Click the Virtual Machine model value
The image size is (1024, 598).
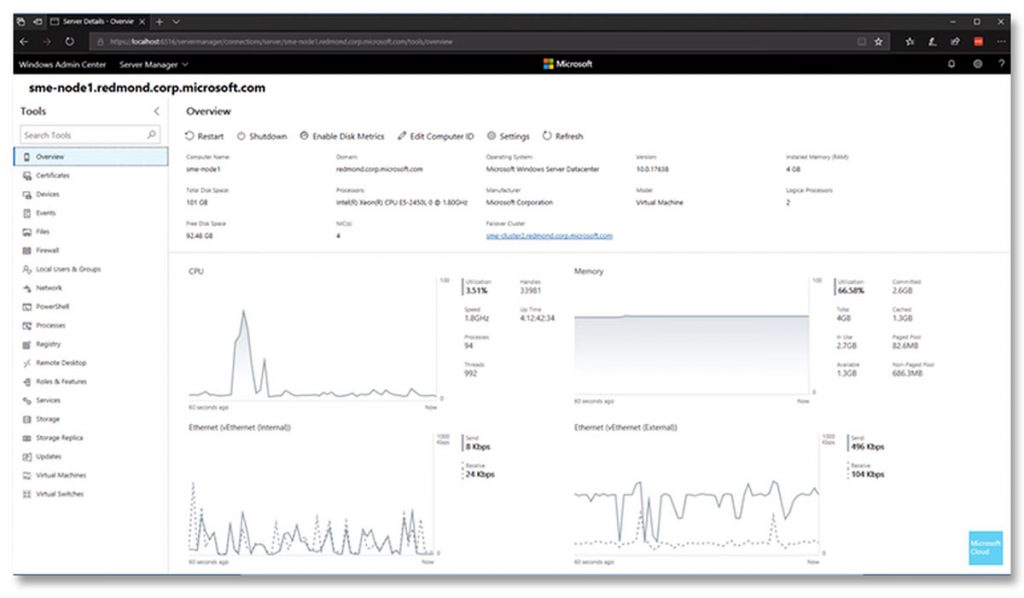(x=660, y=202)
